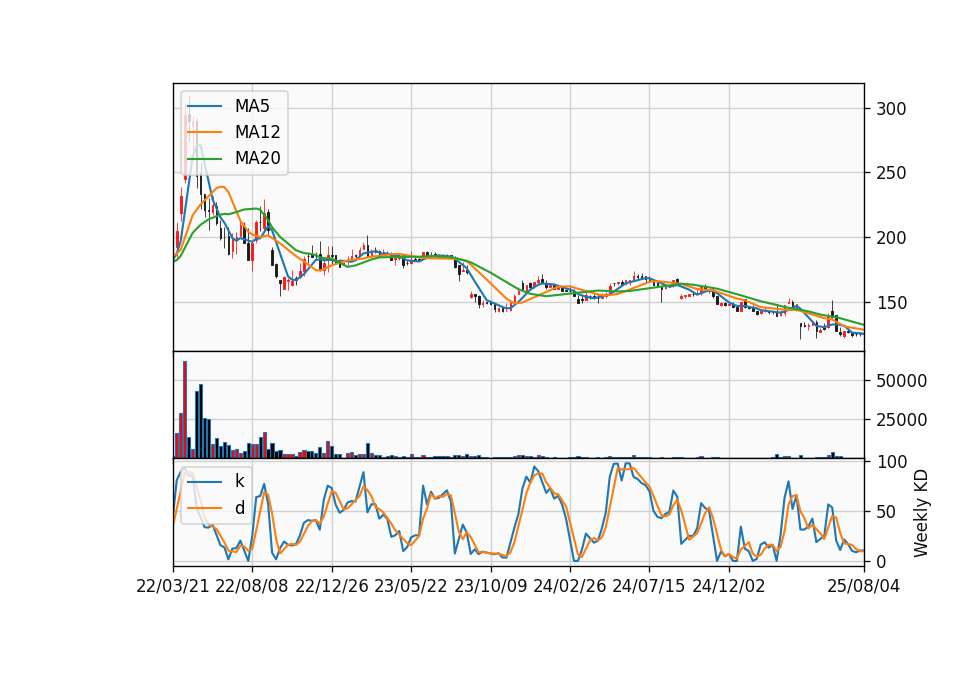
Task: Click the 24/02/26 date label
Action: pyautogui.click(x=569, y=587)
